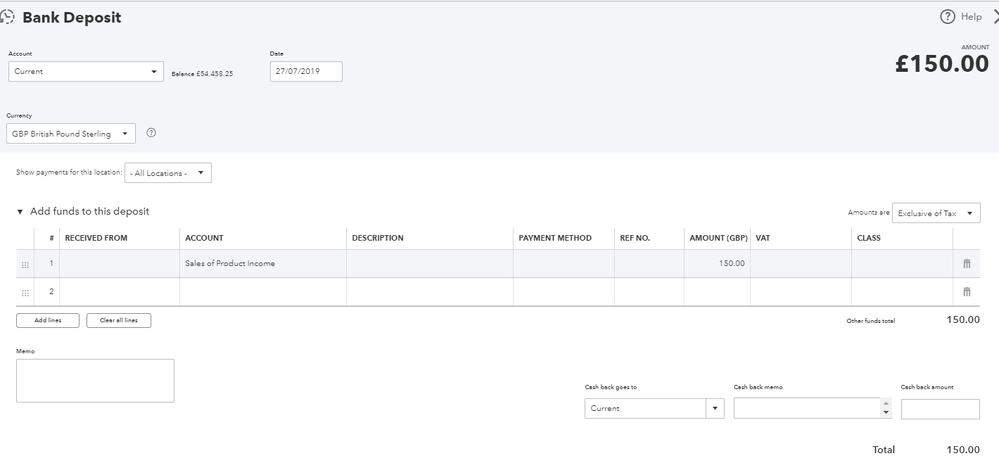Delete line 1 with trash icon
The image size is (999, 468).
click(966, 263)
